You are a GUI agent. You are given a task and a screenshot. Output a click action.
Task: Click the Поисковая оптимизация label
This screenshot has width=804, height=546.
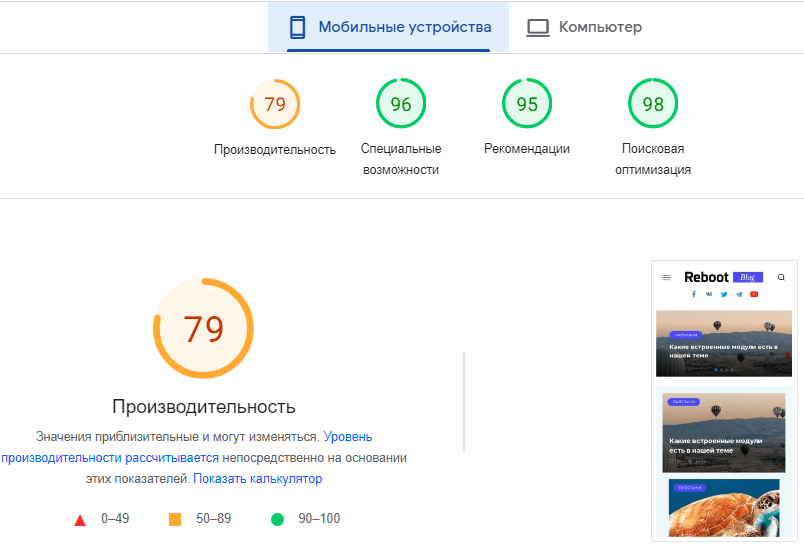pyautogui.click(x=653, y=159)
